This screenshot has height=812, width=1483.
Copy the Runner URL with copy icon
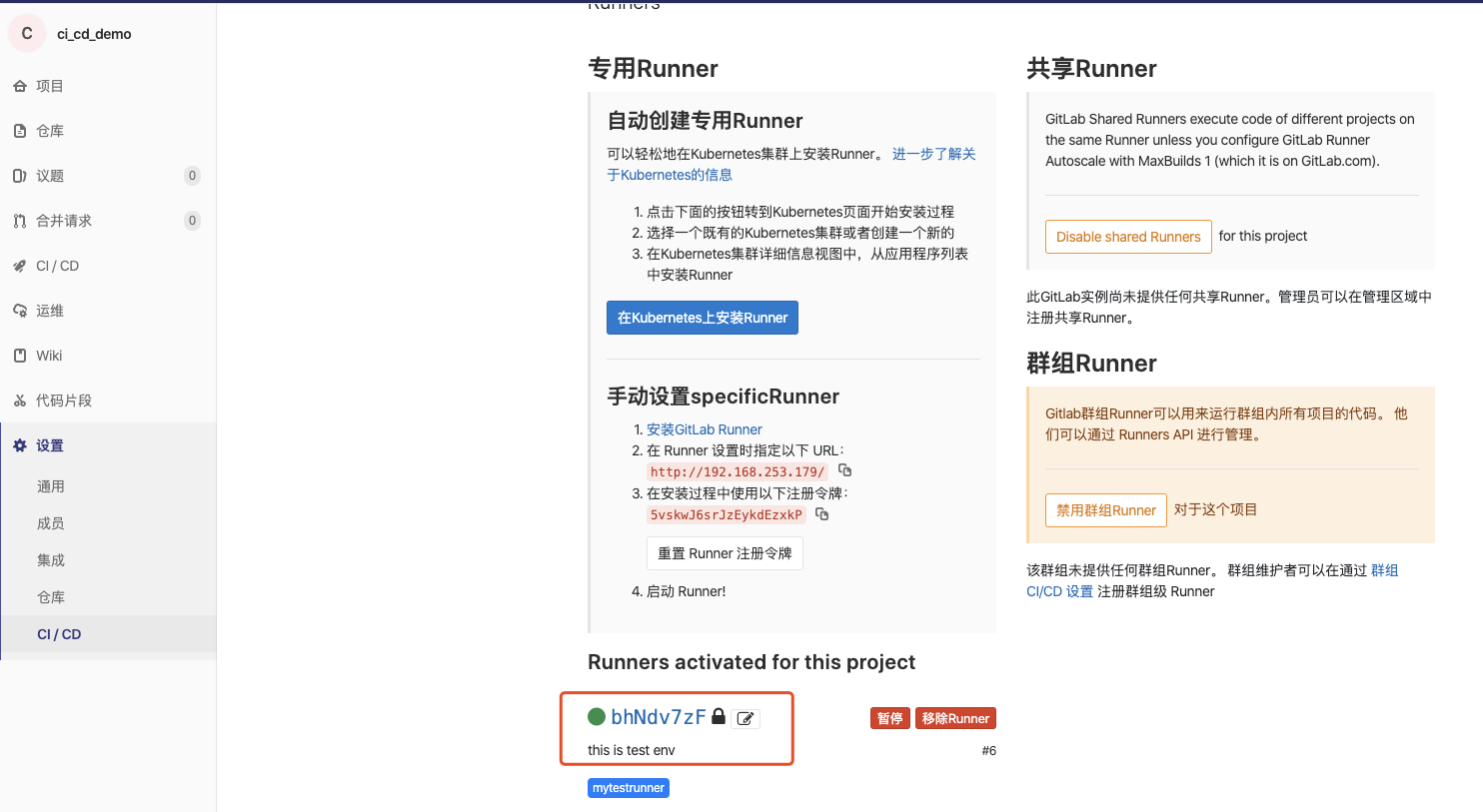point(844,470)
